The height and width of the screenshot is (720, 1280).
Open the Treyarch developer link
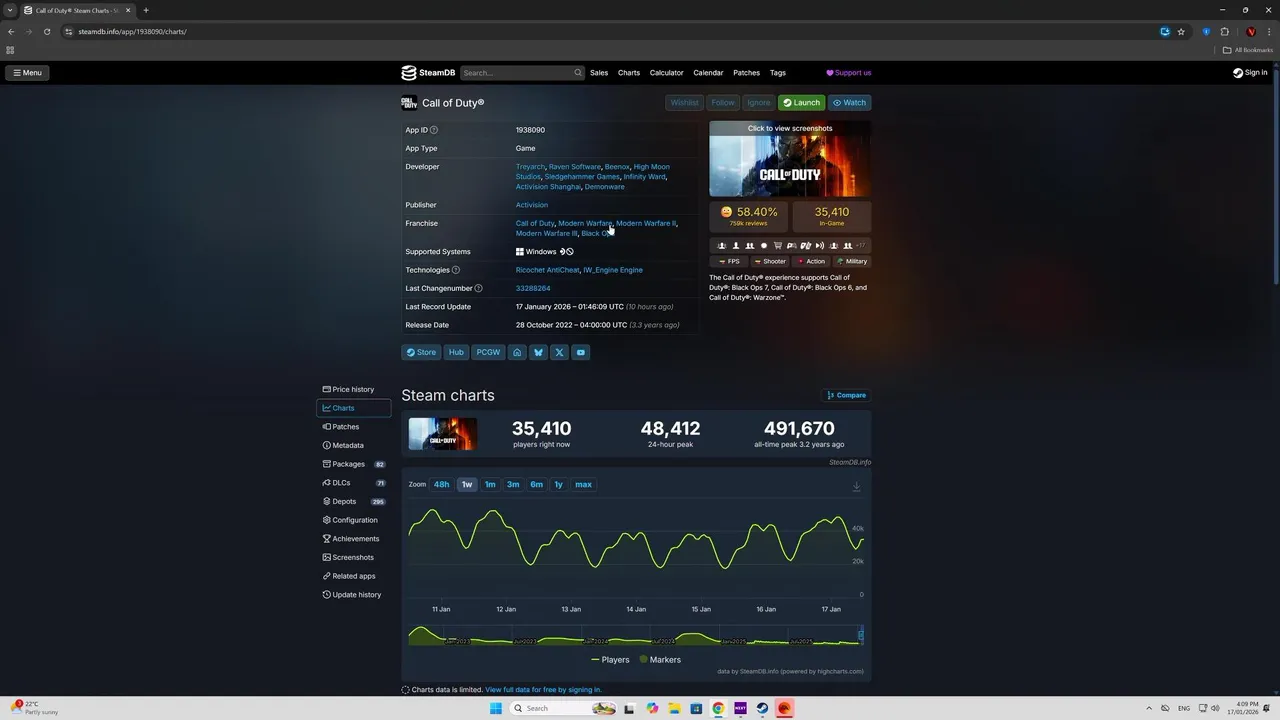(x=530, y=167)
